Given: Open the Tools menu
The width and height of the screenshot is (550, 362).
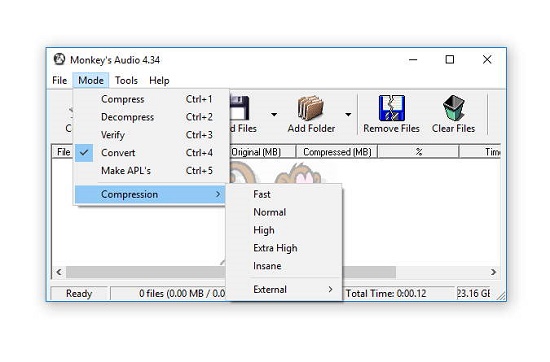Looking at the screenshot, I should pos(126,80).
